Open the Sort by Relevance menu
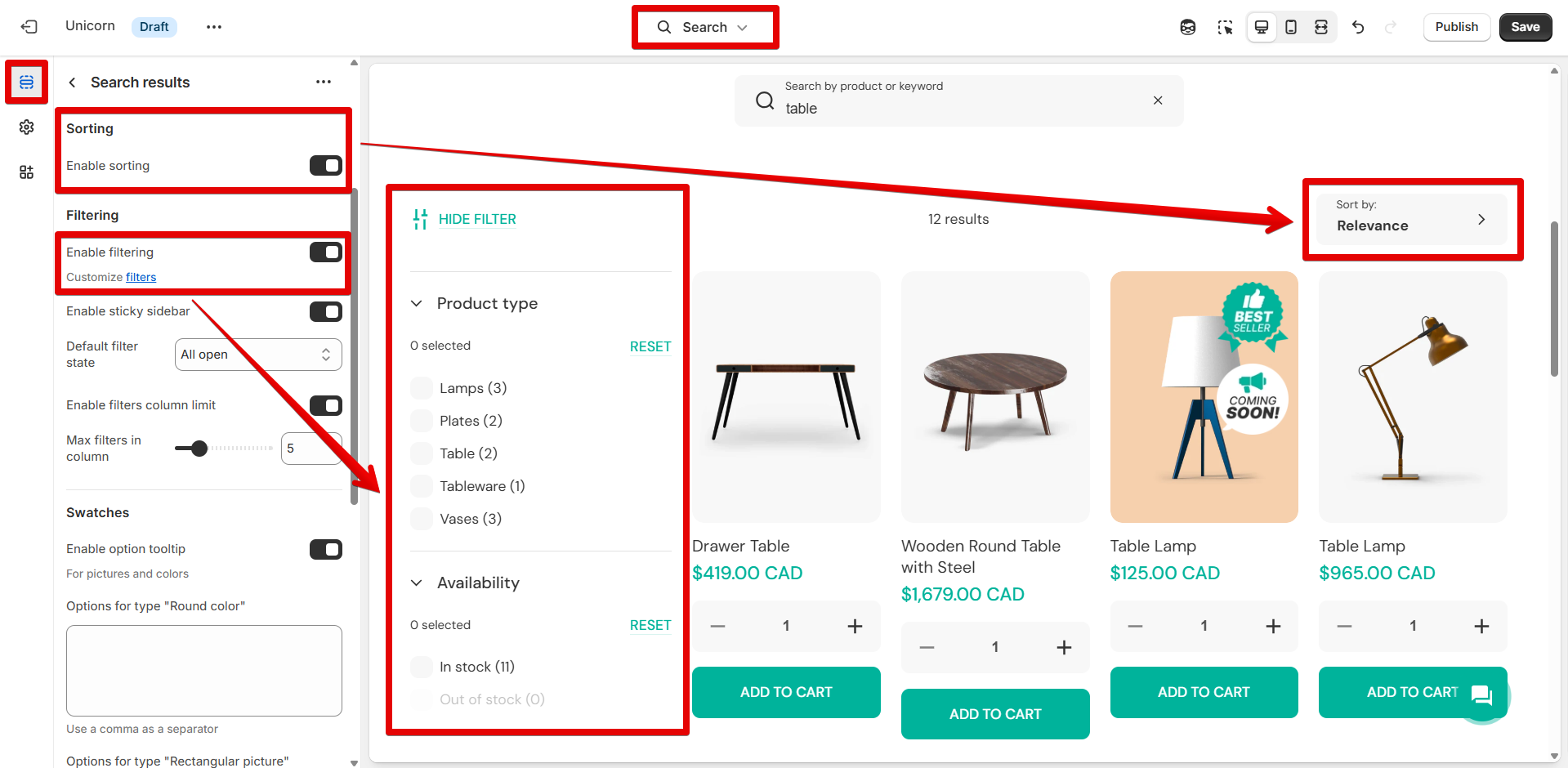This screenshot has width=1568, height=768. point(1411,219)
